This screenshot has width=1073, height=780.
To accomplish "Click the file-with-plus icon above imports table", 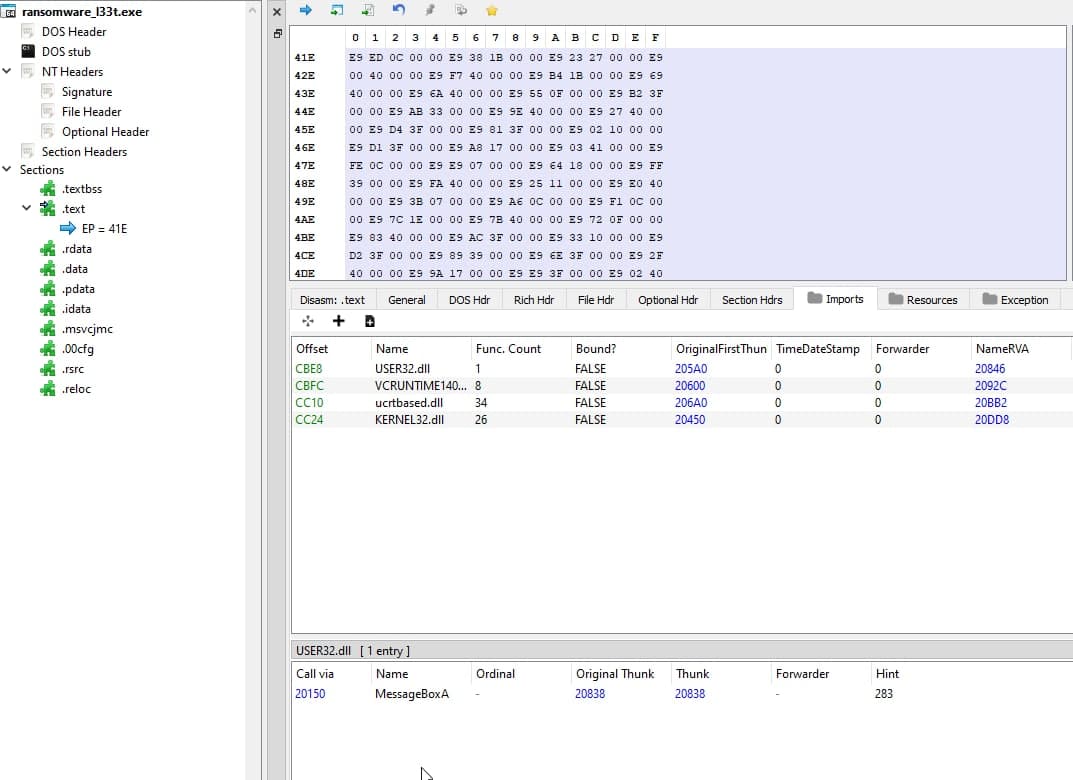I will tap(370, 321).
